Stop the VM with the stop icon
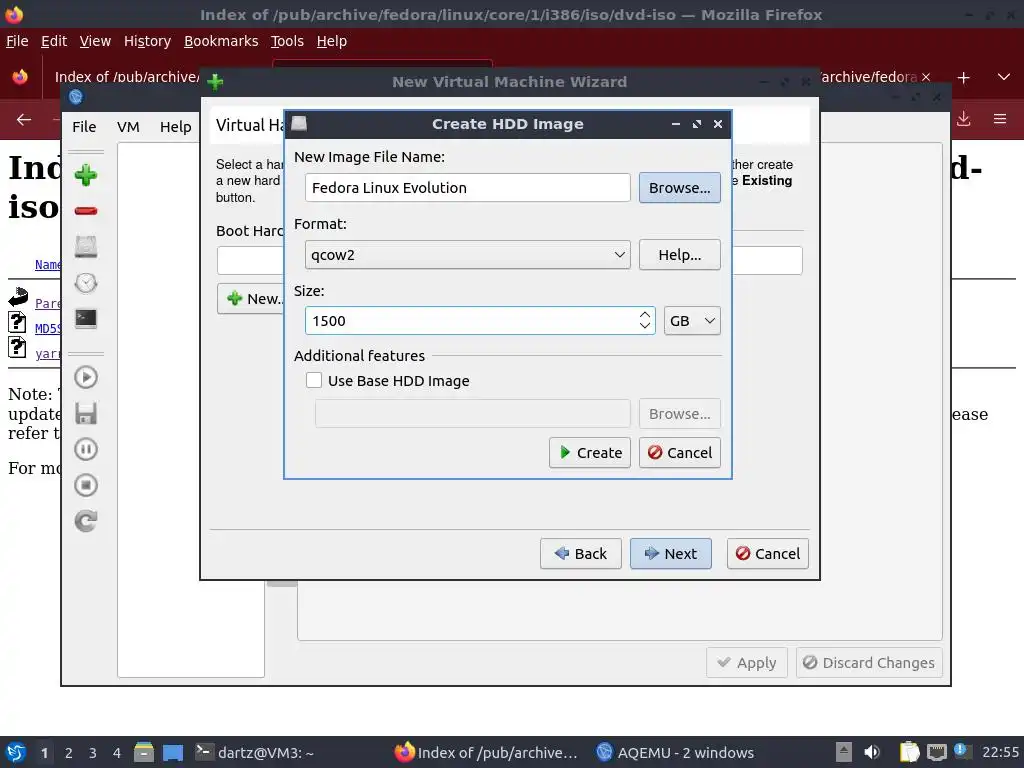1024x768 pixels. click(86, 485)
